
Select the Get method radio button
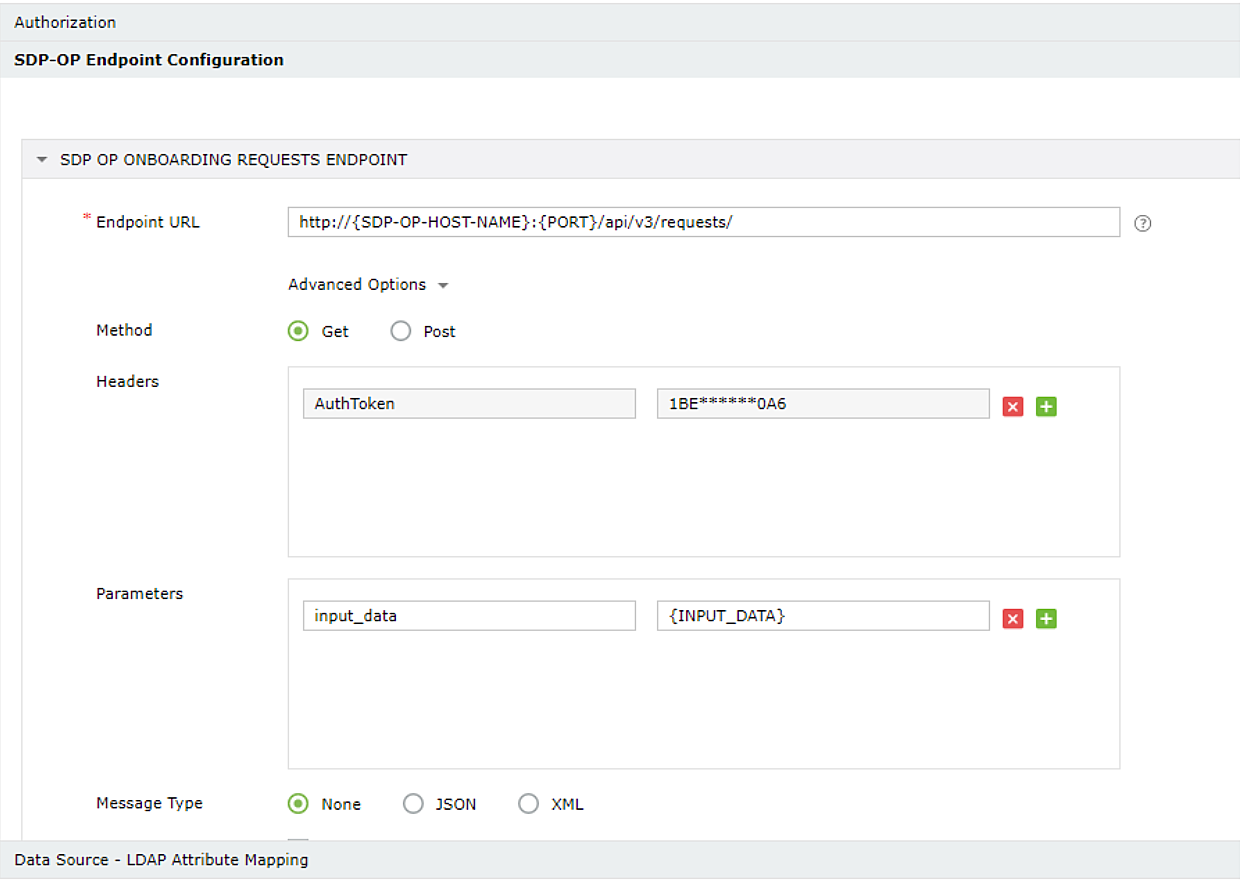tap(298, 332)
